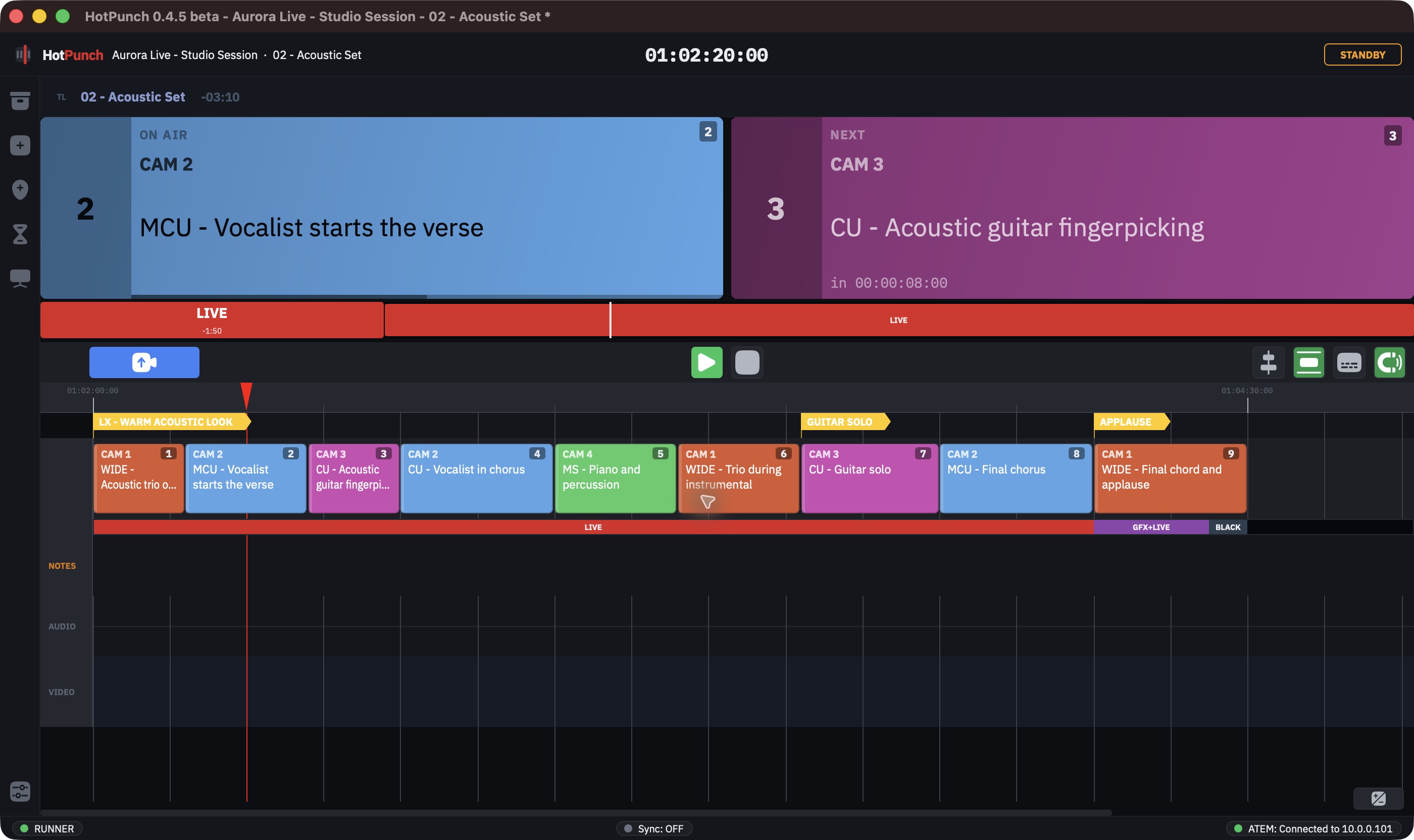Select the 02 - Acoustic Set timeline title
1414x840 pixels.
pos(132,97)
